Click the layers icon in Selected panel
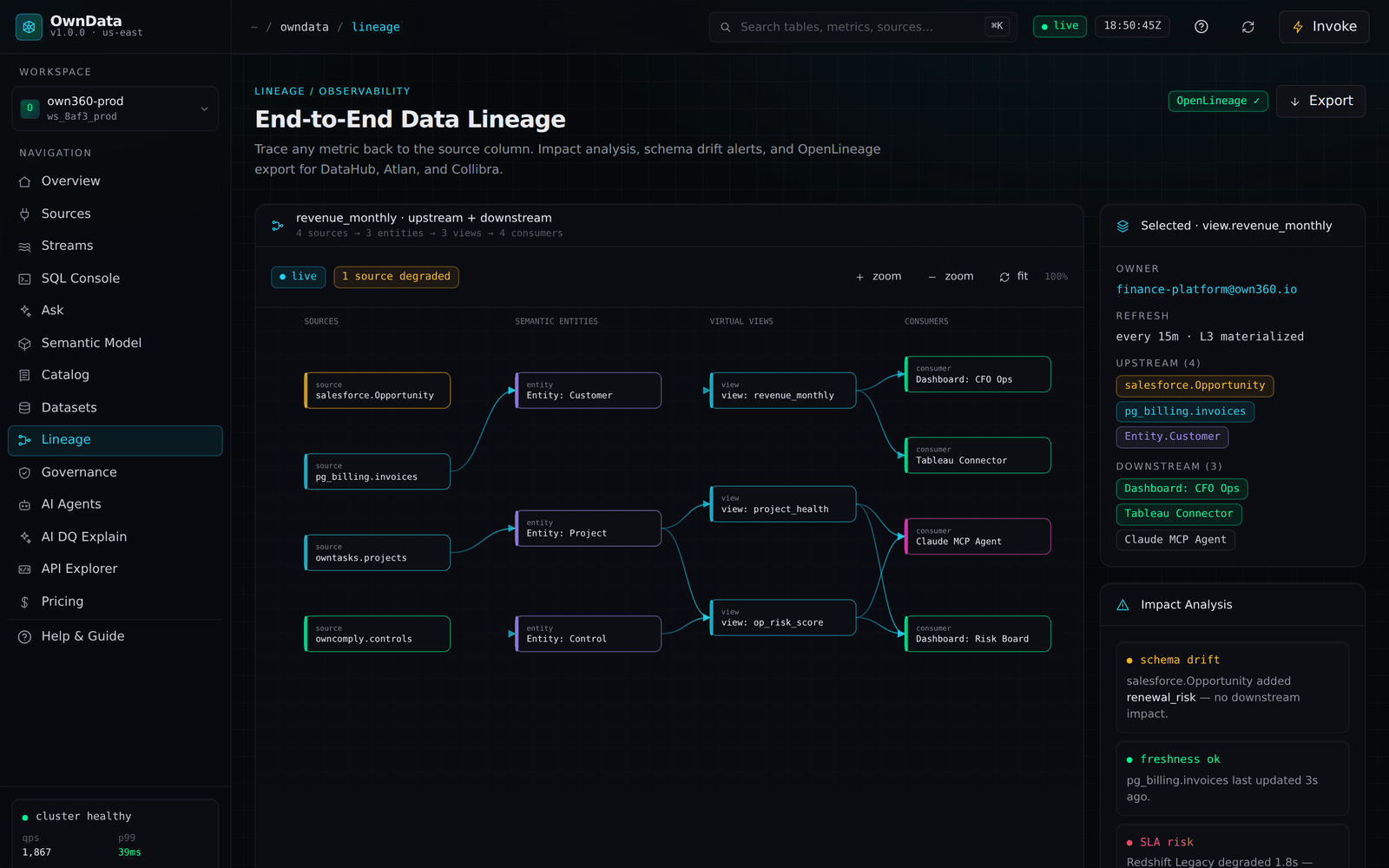 1122,226
